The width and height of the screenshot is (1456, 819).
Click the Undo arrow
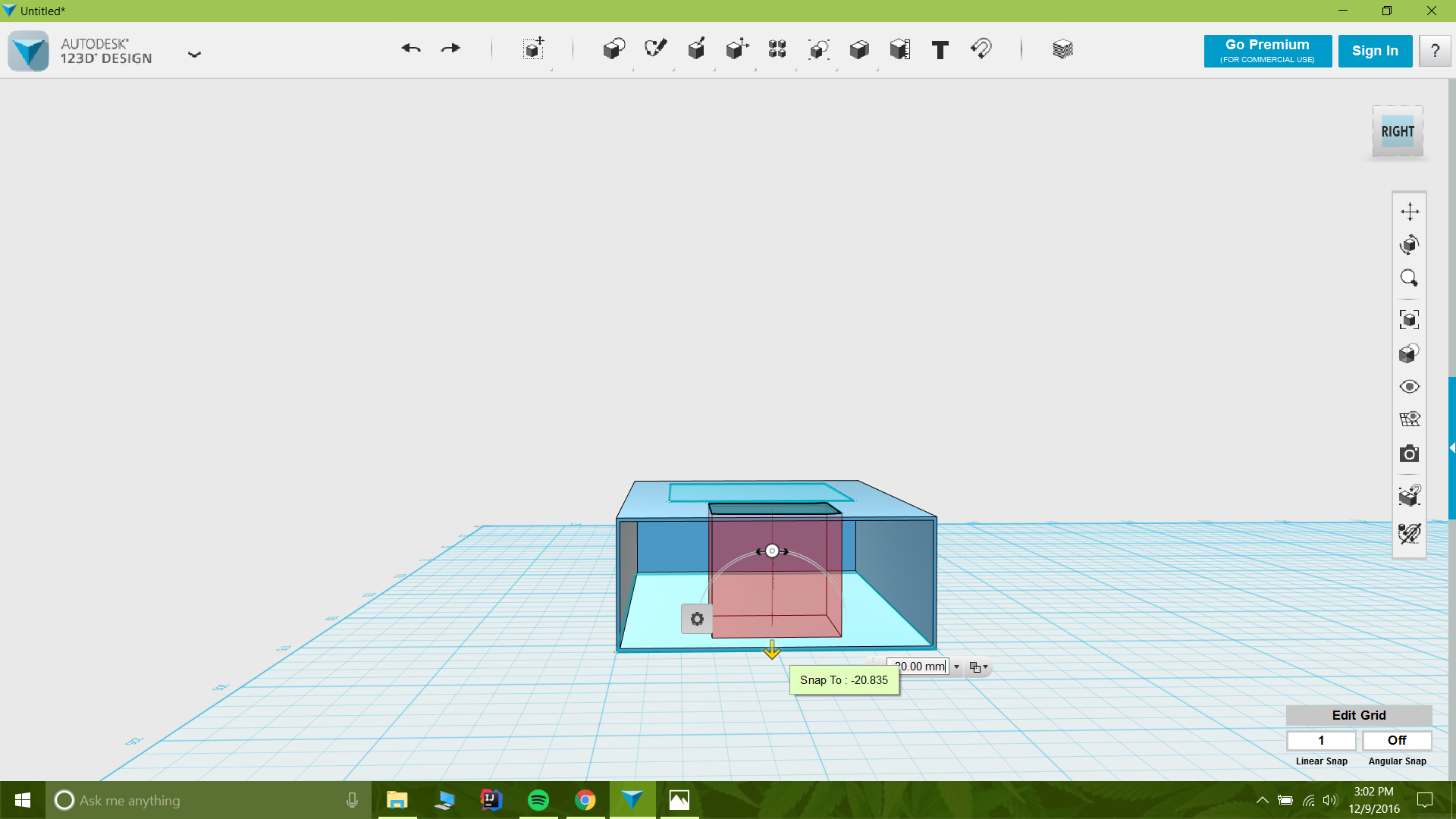click(x=411, y=49)
